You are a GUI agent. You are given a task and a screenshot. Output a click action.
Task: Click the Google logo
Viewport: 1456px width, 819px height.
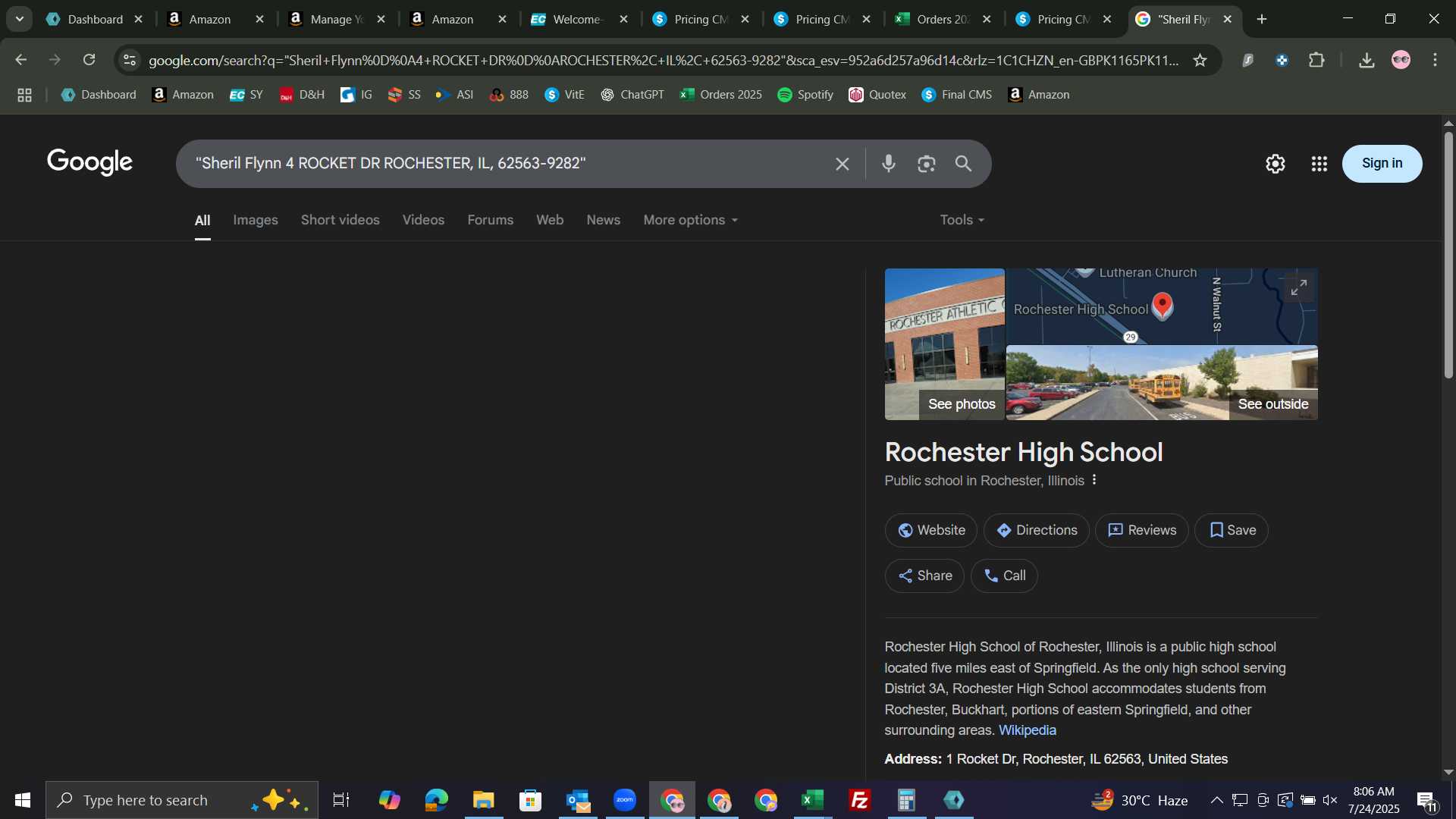click(x=90, y=162)
